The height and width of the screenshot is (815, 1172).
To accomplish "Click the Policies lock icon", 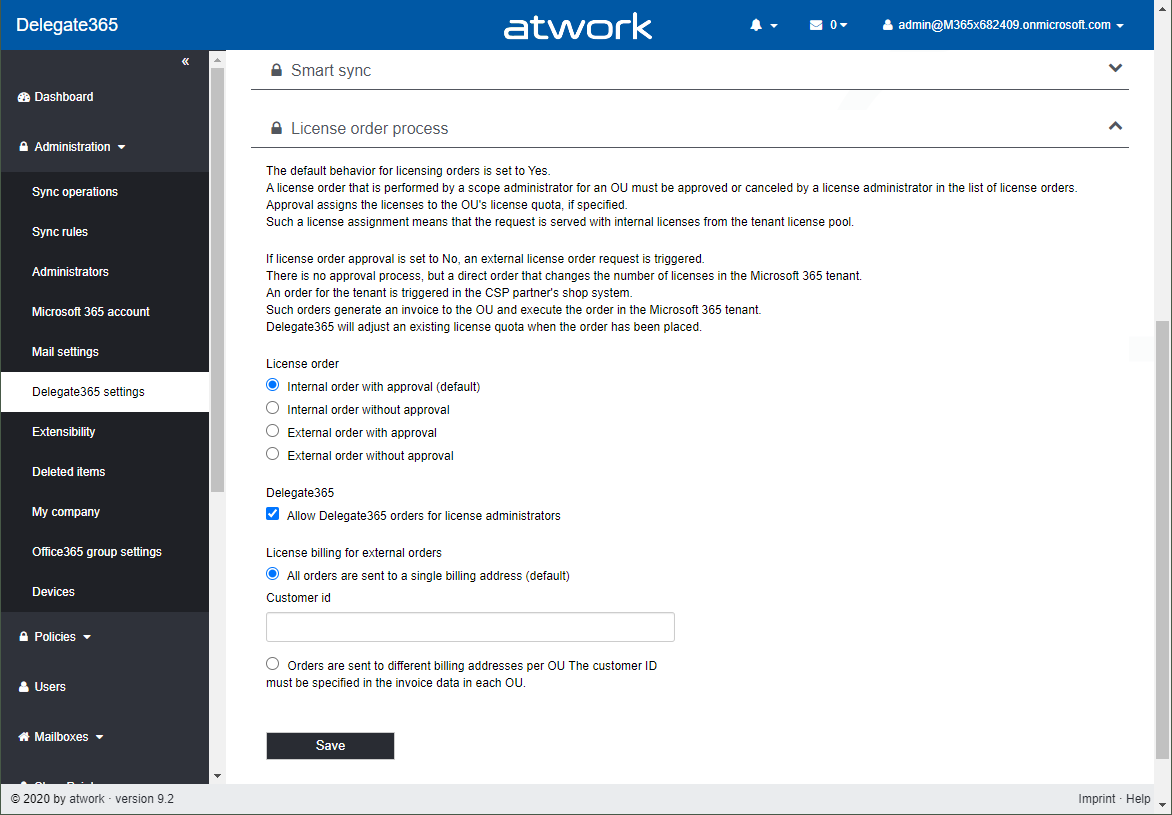I will pyautogui.click(x=24, y=636).
